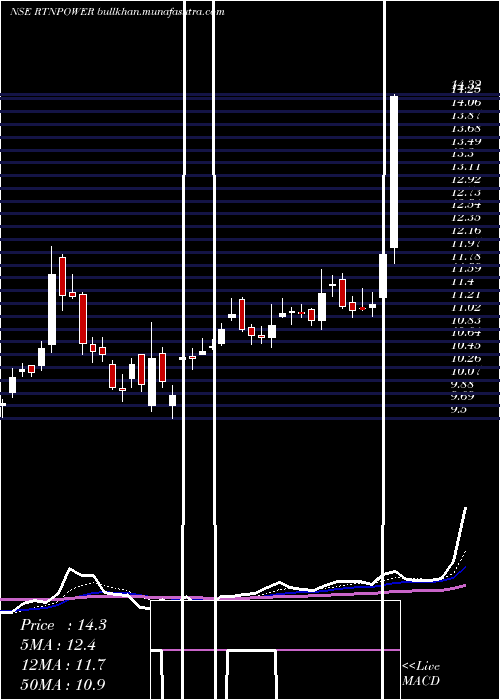Click the '<<Live MACD' label
500x700 pixels.
click(x=421, y=674)
